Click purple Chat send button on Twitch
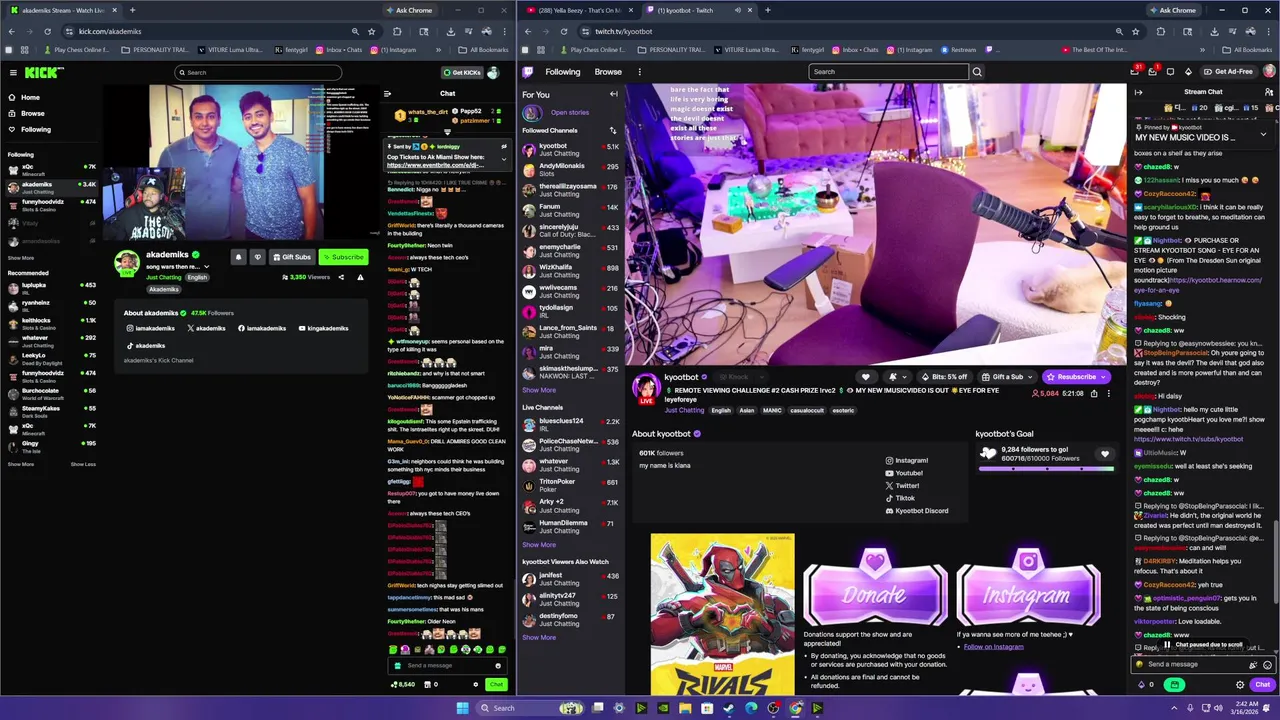The width and height of the screenshot is (1280, 720). [1262, 685]
